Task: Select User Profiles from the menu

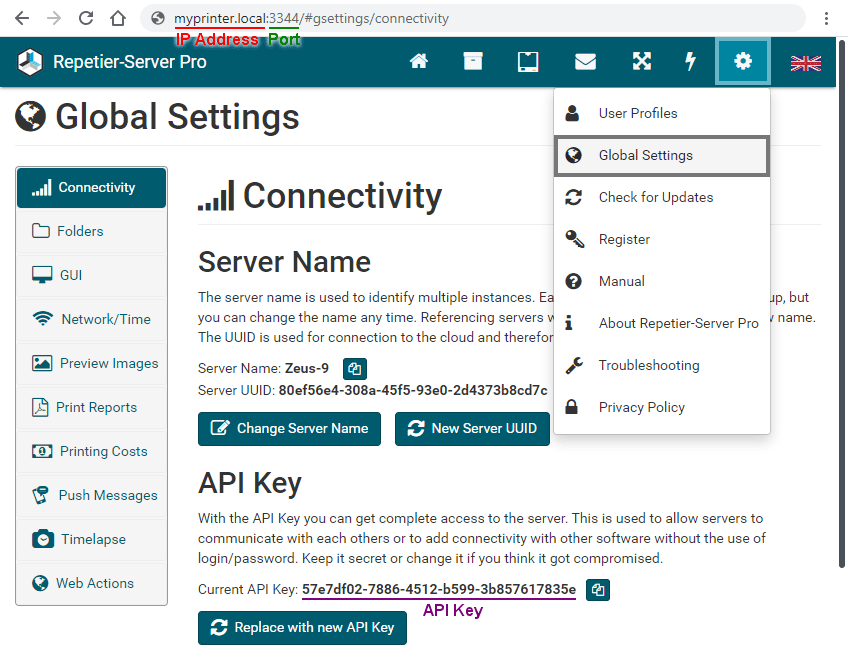Action: [638, 113]
